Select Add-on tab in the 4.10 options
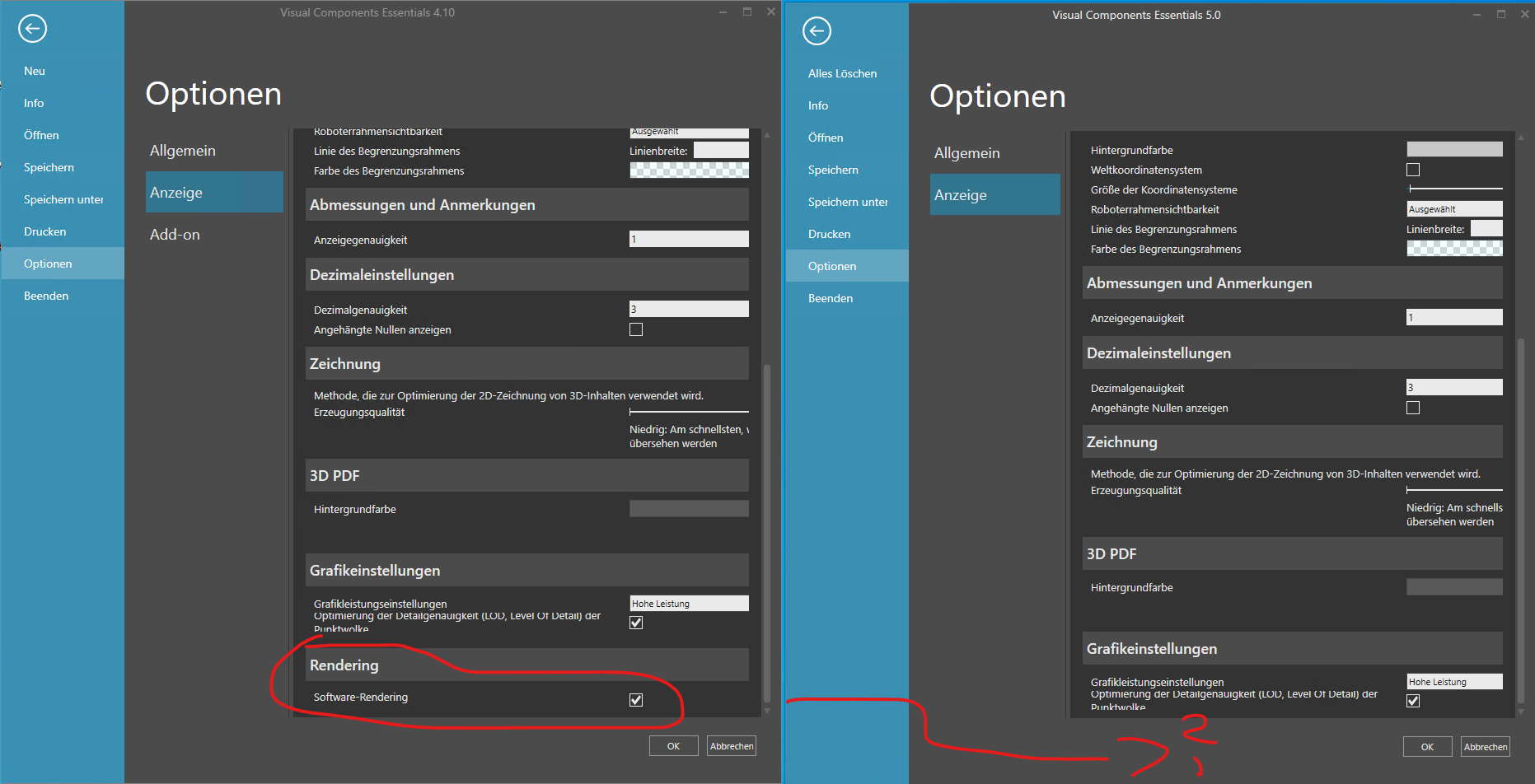The width and height of the screenshot is (1535, 784). [x=175, y=235]
